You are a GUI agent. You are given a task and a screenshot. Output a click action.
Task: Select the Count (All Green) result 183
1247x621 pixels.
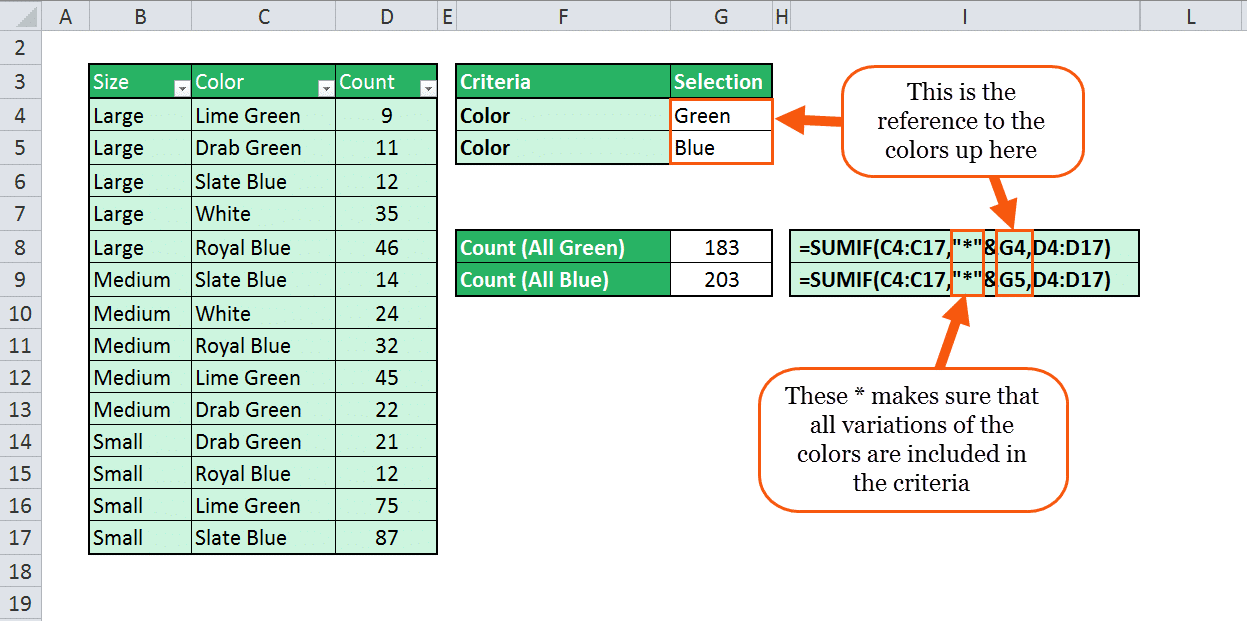(721, 247)
